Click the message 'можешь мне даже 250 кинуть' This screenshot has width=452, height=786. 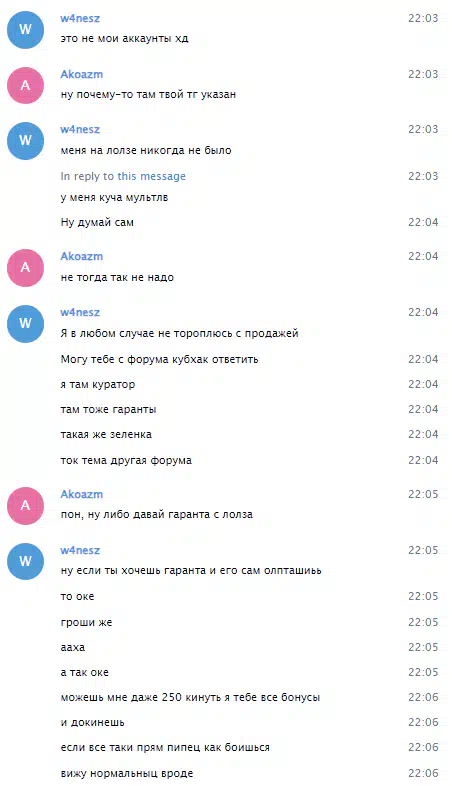click(190, 697)
